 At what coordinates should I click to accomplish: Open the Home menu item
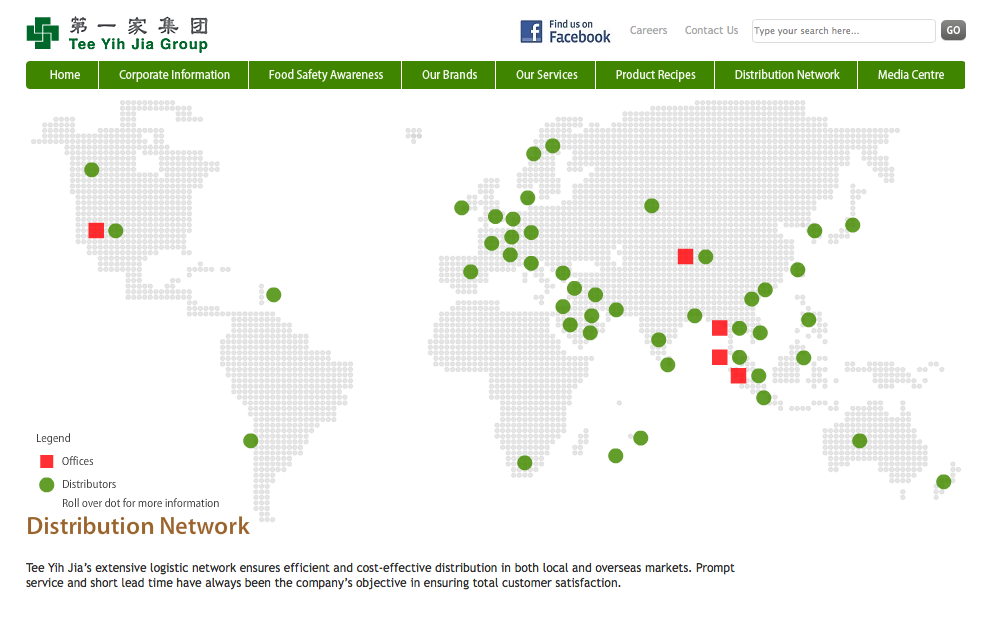pos(65,75)
